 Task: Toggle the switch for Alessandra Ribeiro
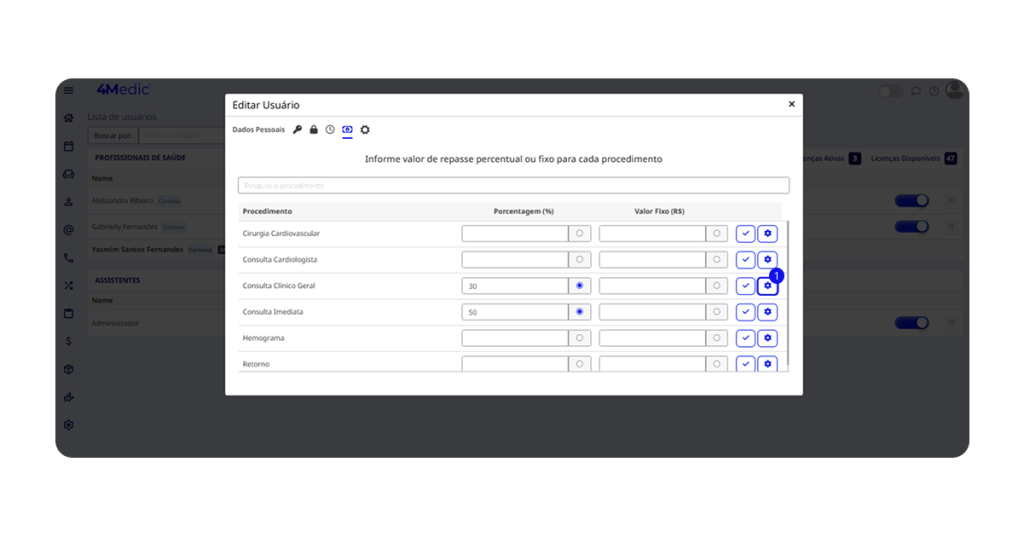pos(911,201)
